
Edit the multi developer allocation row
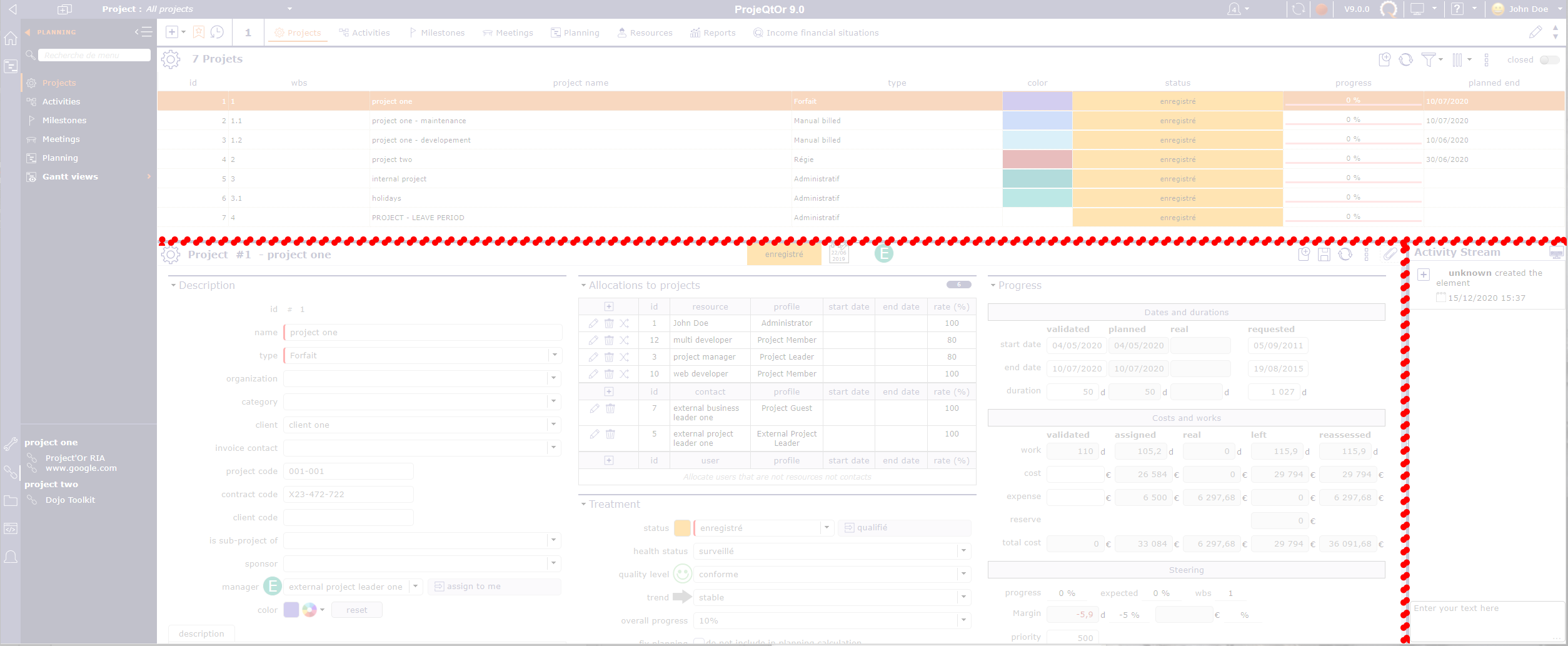coord(593,340)
